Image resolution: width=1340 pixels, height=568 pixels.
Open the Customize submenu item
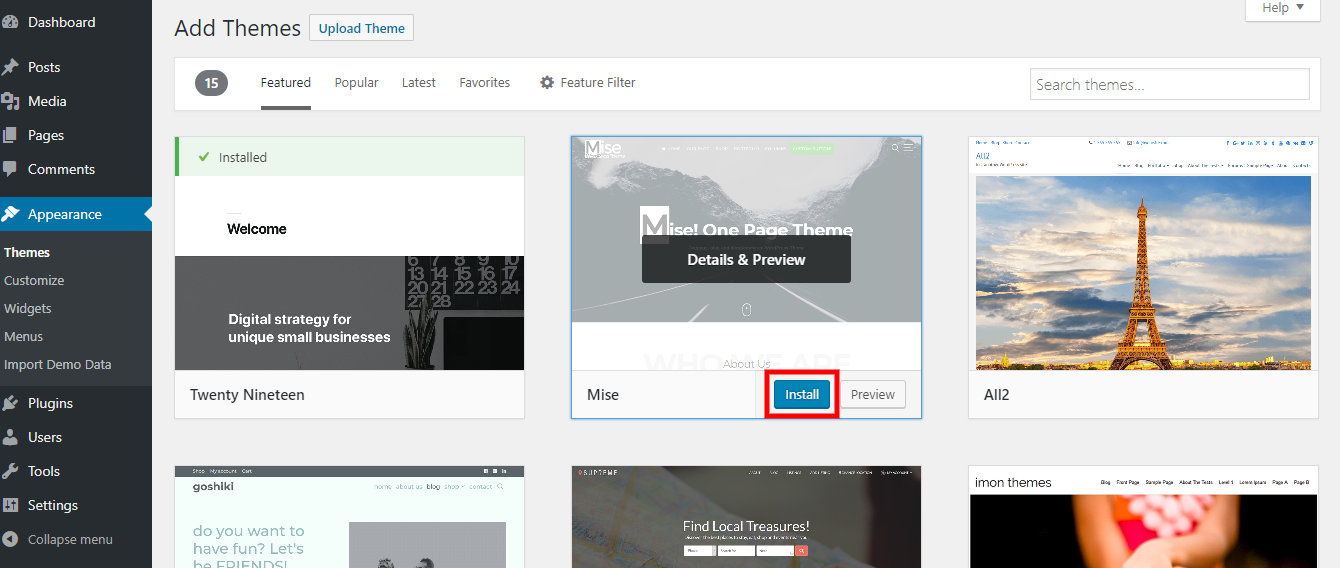(34, 281)
